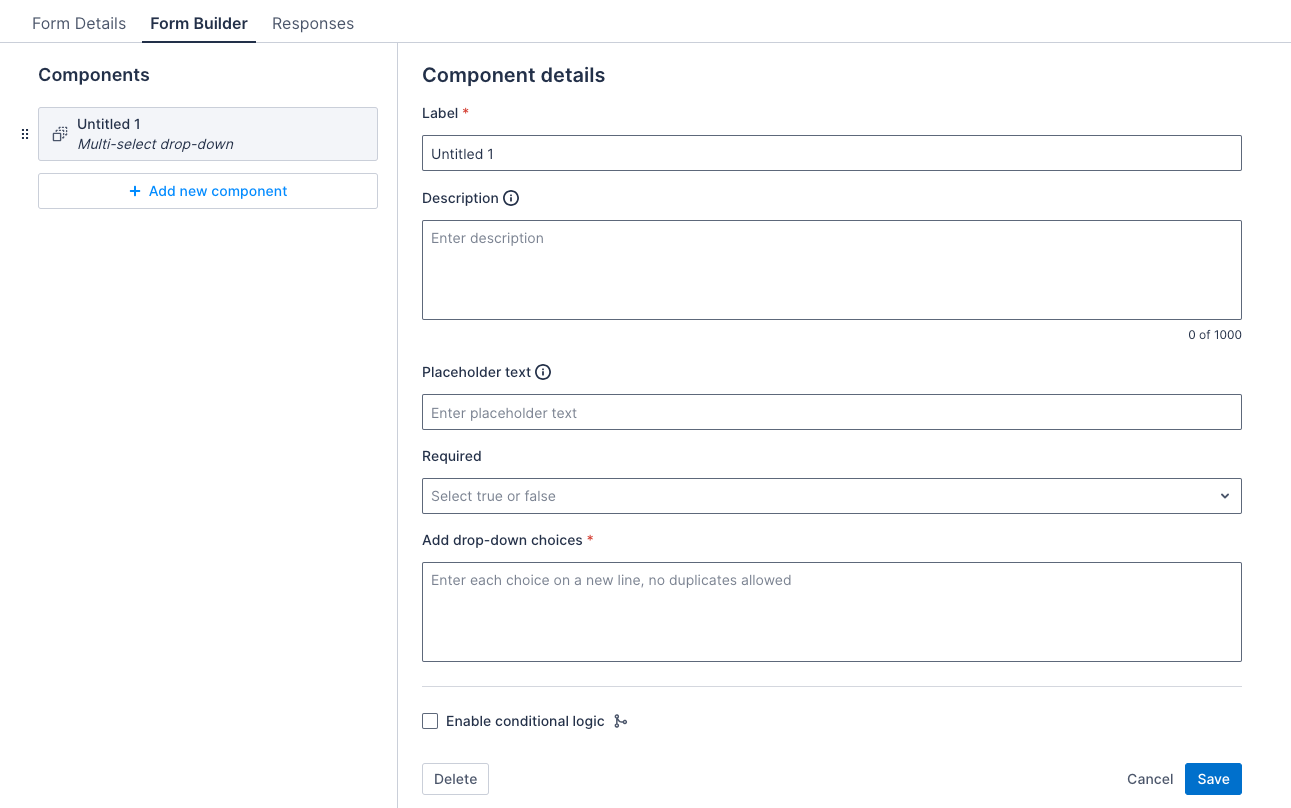Save the component details
1291x808 pixels.
tap(1213, 778)
